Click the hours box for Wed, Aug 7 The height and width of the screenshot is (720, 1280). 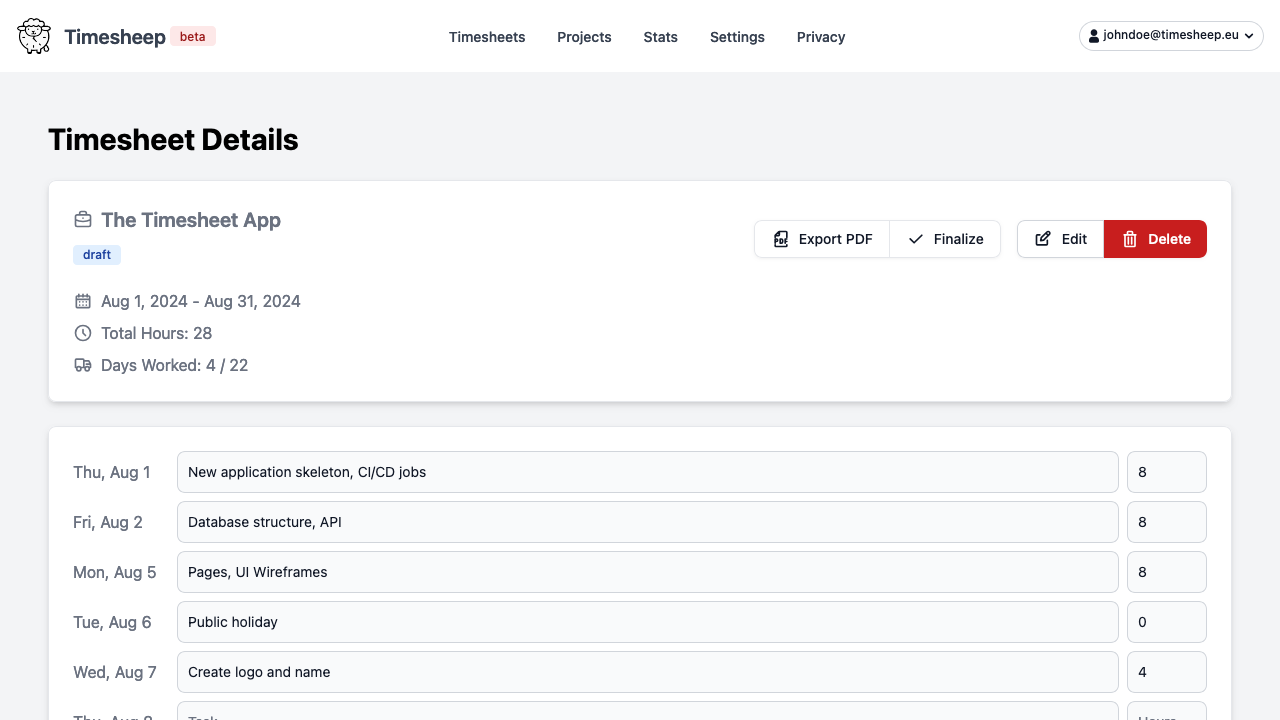point(1166,672)
